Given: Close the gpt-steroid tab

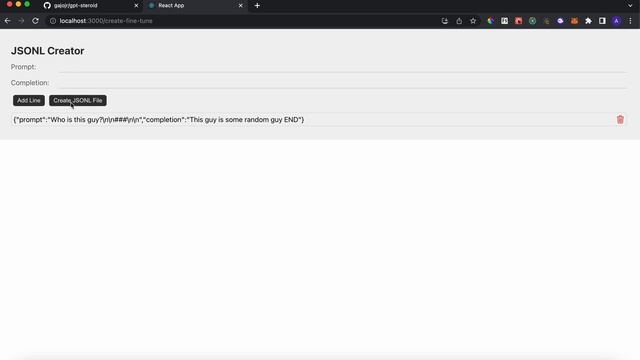Looking at the screenshot, I should coord(136,6).
